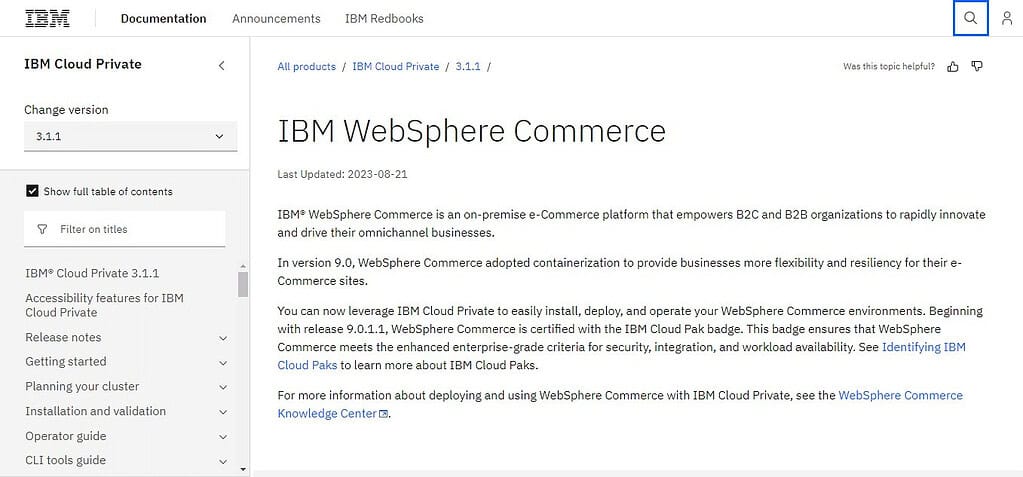Open the Operator guide topic

65,436
